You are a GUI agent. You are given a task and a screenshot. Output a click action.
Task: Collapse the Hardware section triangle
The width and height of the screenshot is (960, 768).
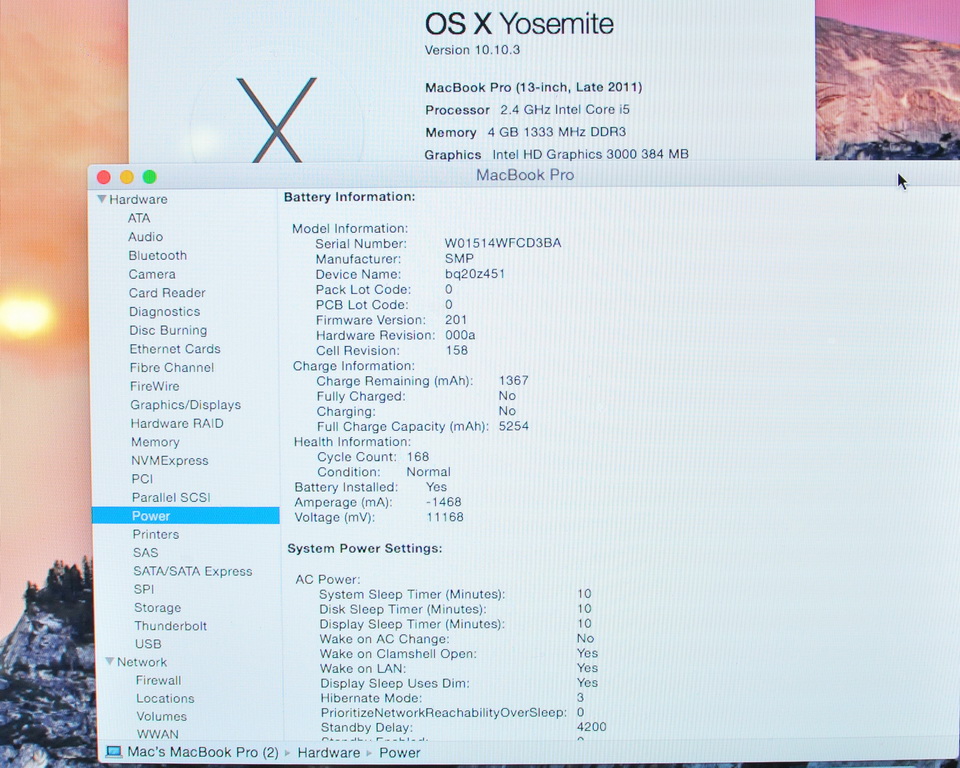pyautogui.click(x=102, y=199)
